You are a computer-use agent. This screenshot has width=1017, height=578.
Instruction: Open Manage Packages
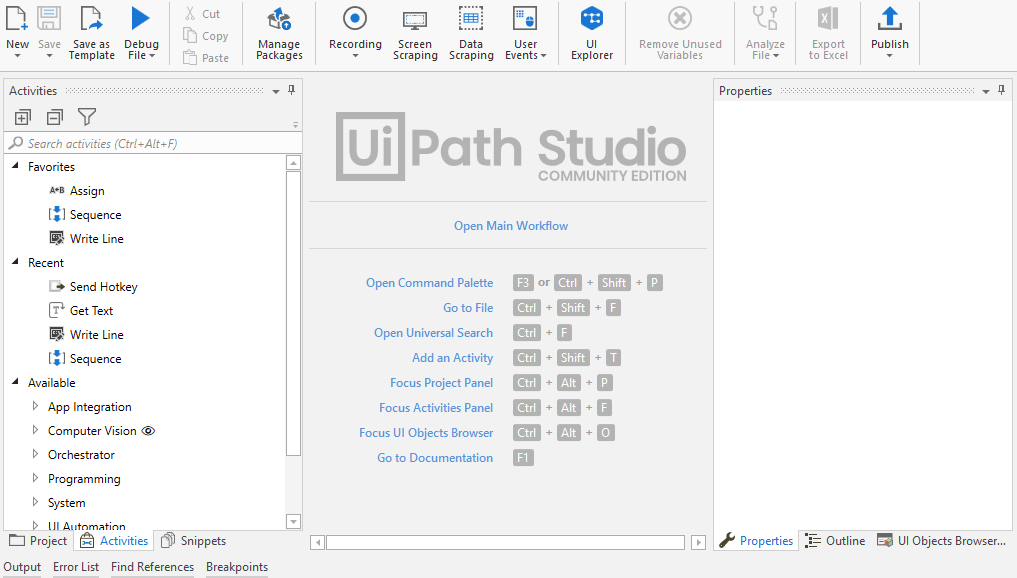click(x=279, y=32)
